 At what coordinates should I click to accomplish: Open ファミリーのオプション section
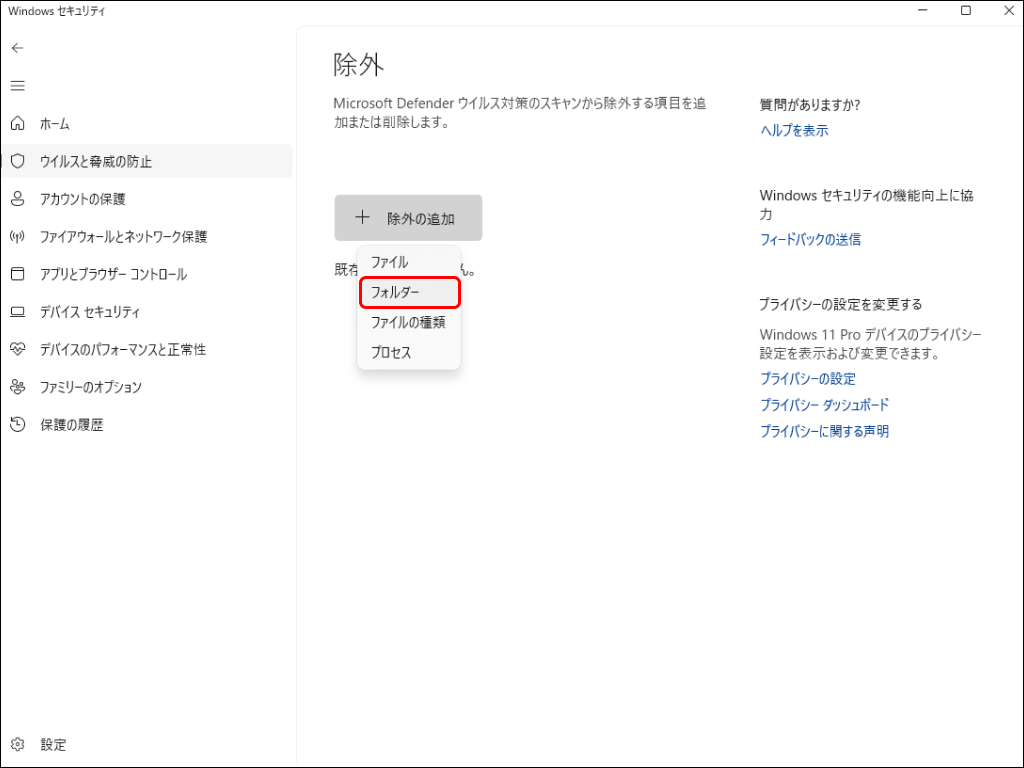tap(100, 387)
